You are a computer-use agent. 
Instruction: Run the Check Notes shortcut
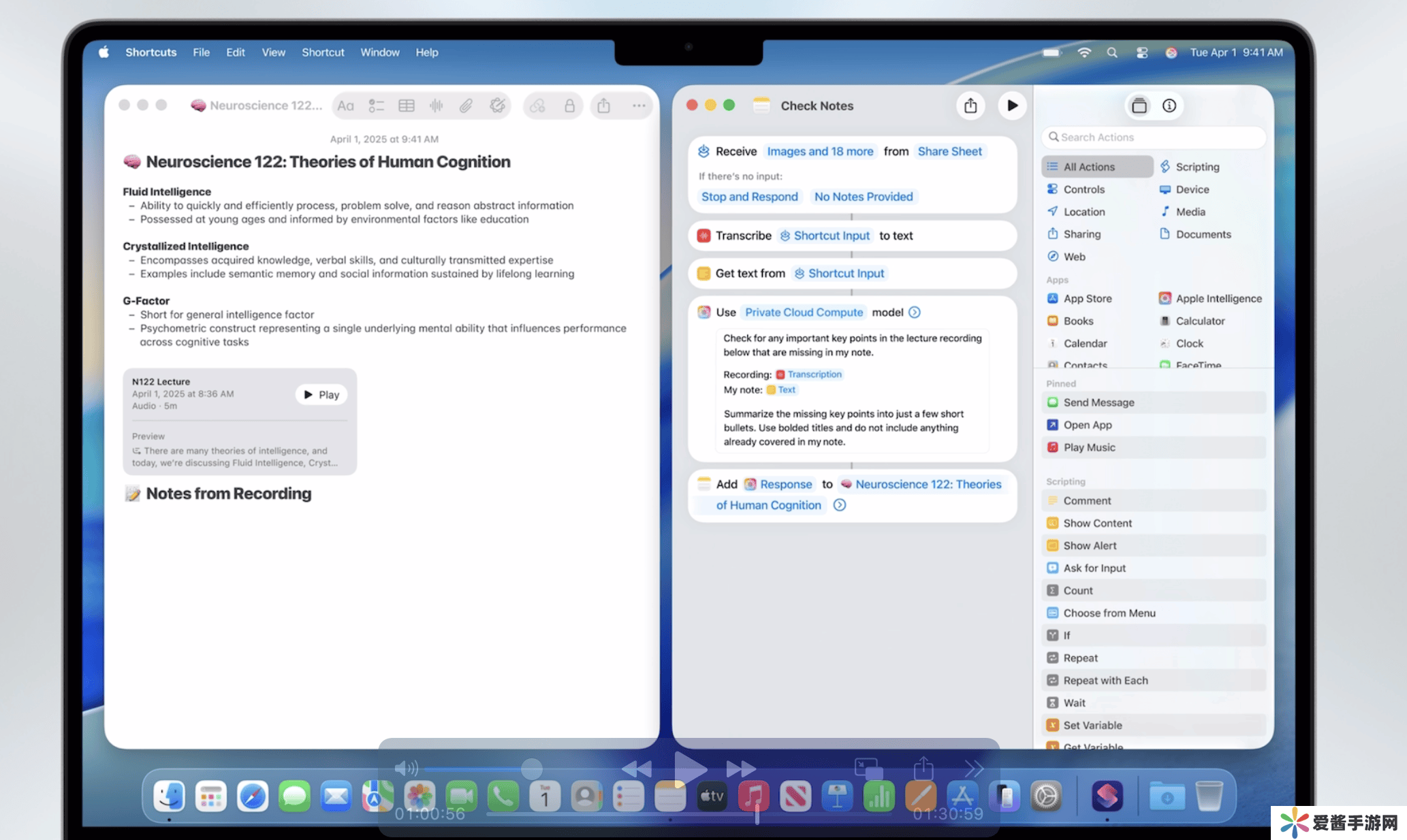(x=1012, y=106)
